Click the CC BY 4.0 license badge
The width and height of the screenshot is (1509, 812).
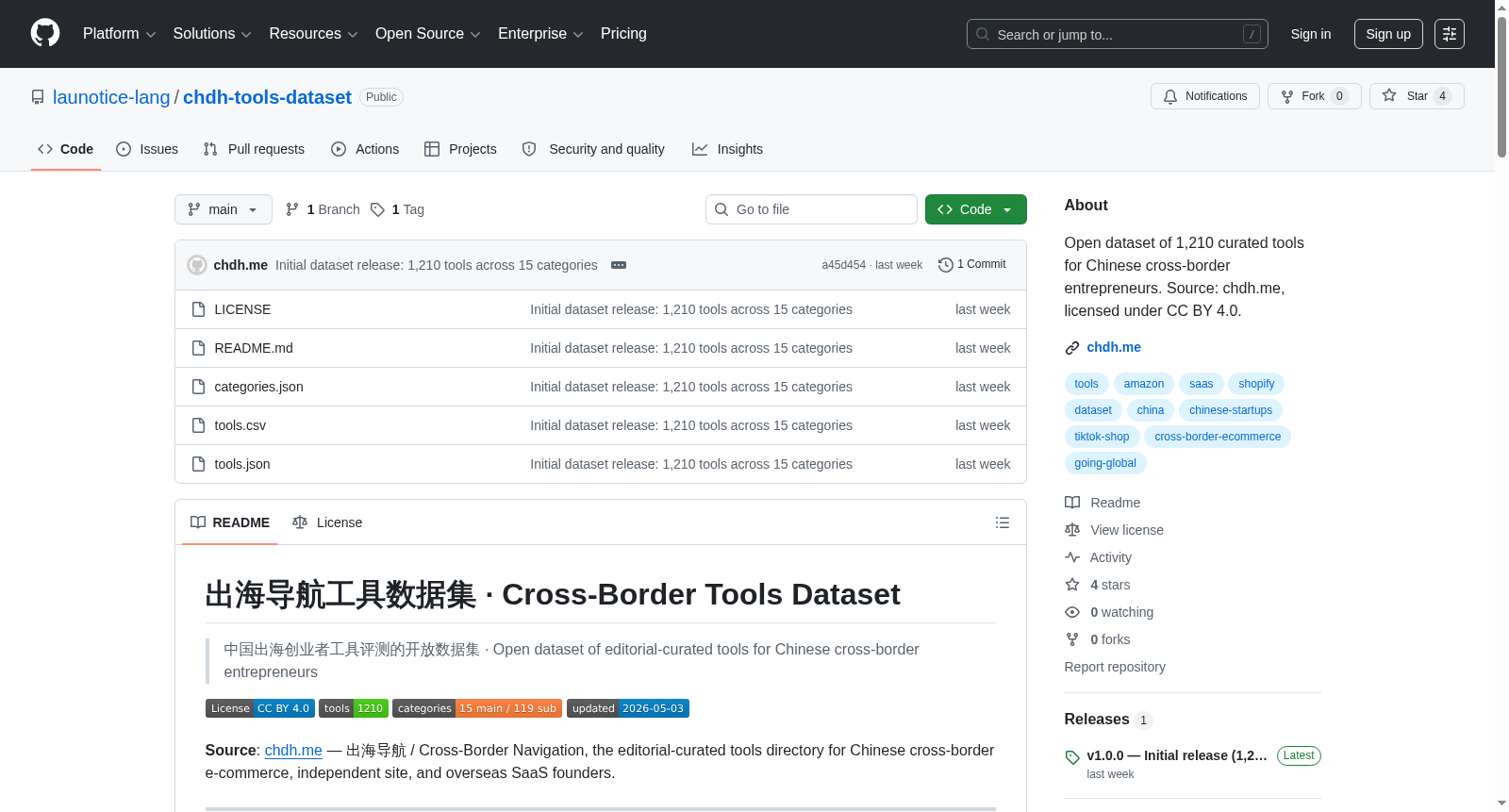[259, 708]
